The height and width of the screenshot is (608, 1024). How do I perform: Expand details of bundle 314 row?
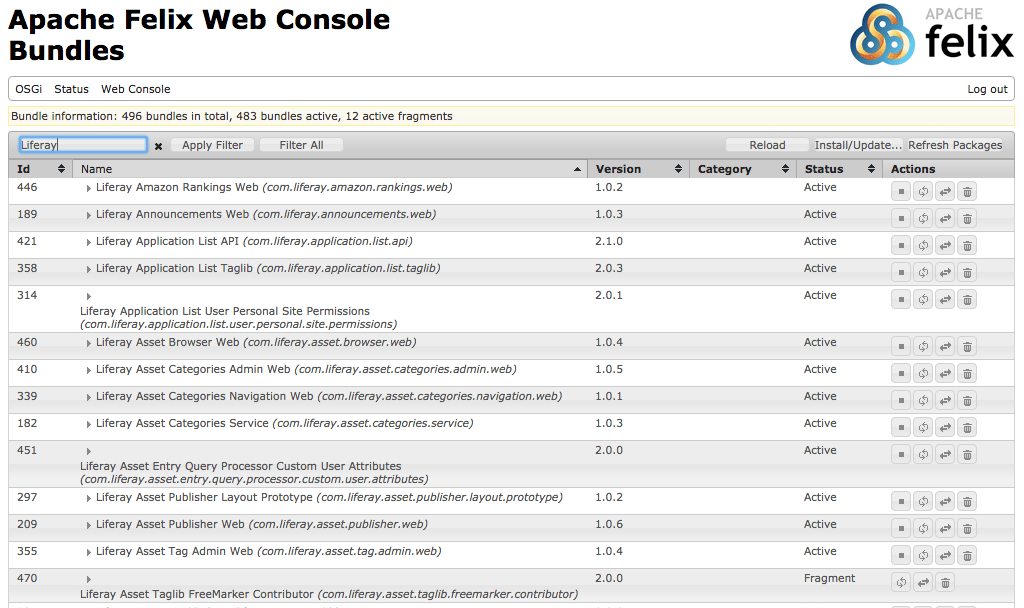coord(88,296)
